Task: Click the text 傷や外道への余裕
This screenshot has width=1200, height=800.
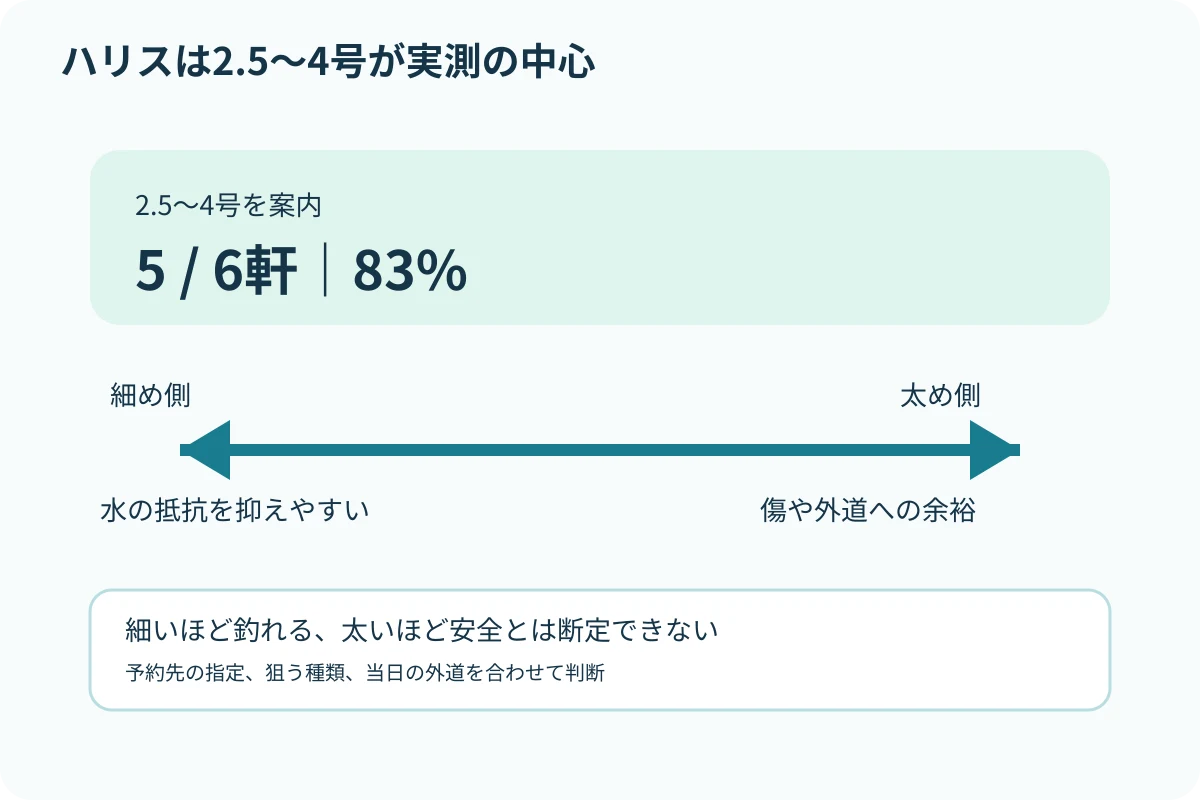Action: tap(868, 511)
